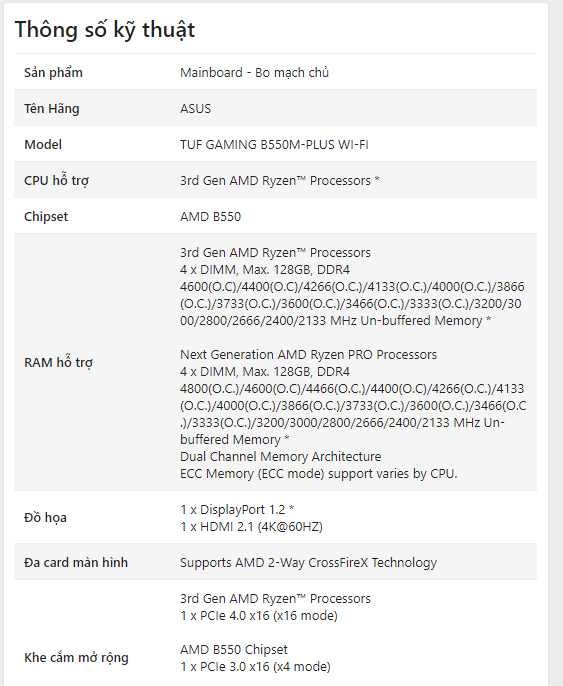Screen dimensions: 563x686
Task: Click 'Next Generation AMD Ryzen PRO Processors' line
Action: (308, 354)
